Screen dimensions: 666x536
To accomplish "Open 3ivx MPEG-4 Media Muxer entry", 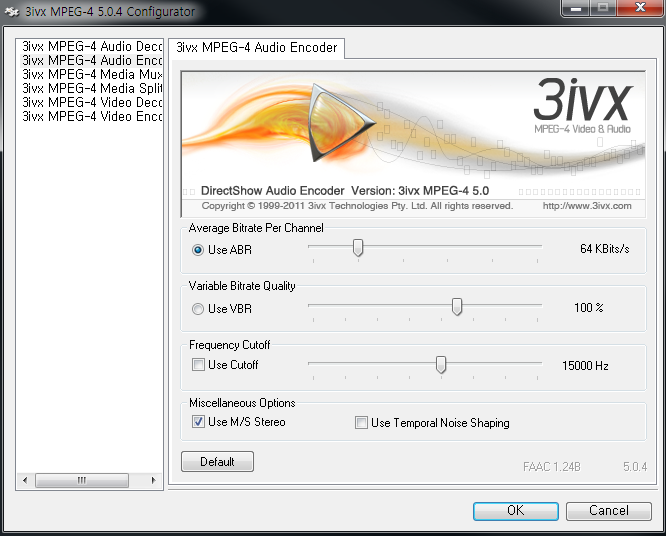I will 91,74.
